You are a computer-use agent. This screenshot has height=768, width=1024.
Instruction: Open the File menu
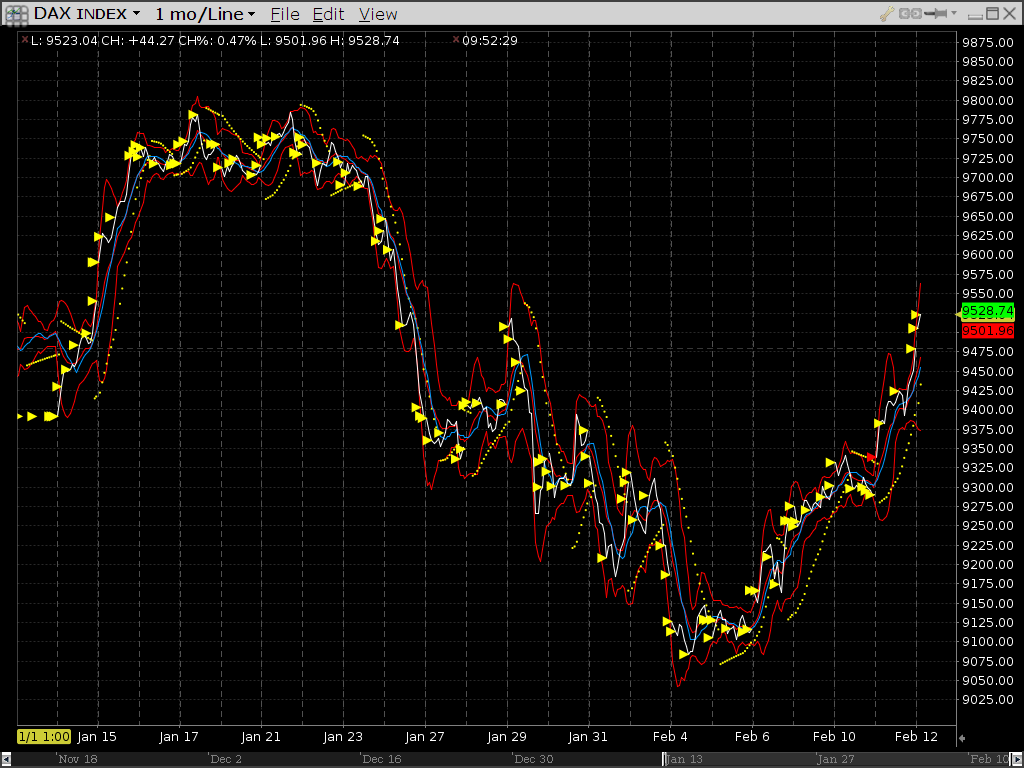[285, 14]
